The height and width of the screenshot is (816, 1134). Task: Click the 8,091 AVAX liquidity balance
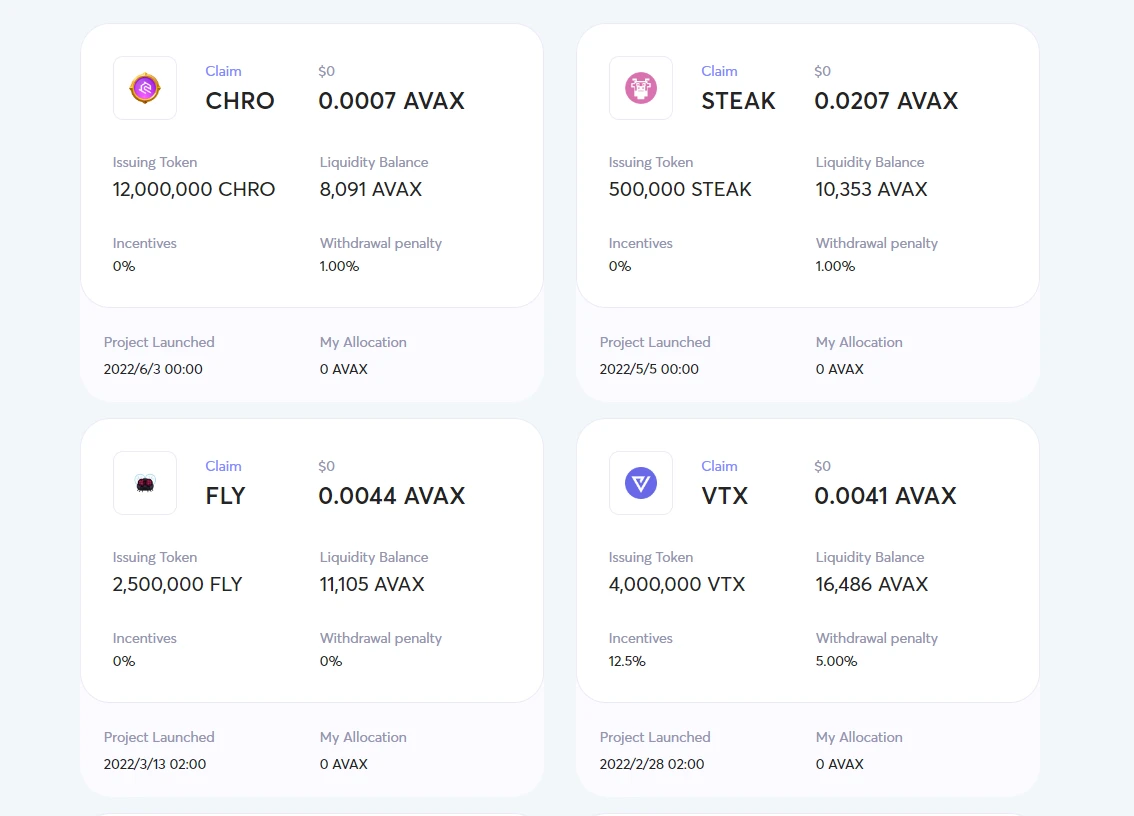point(371,189)
